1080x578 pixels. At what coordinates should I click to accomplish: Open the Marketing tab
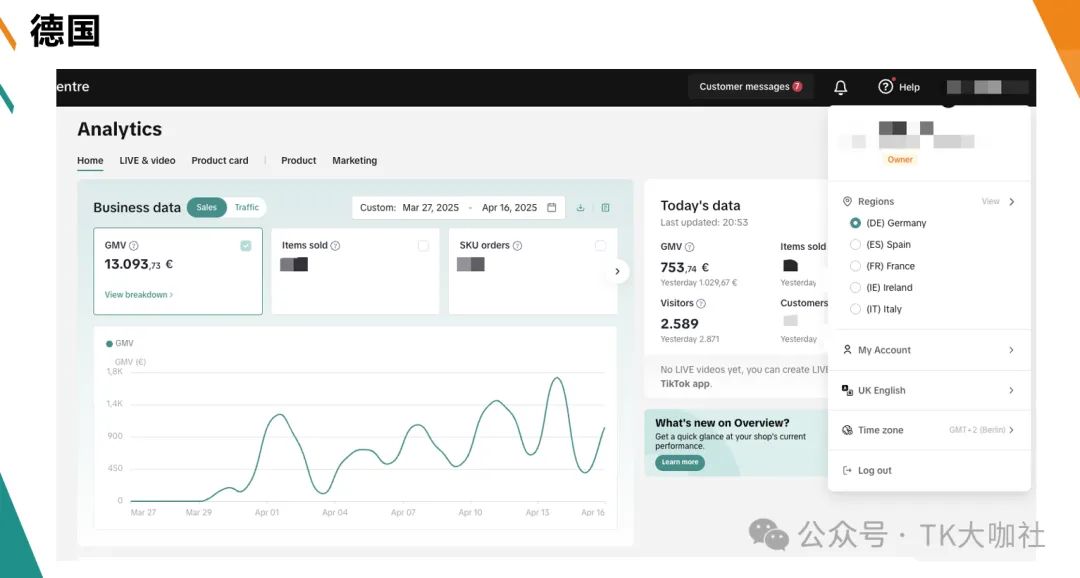click(x=355, y=161)
